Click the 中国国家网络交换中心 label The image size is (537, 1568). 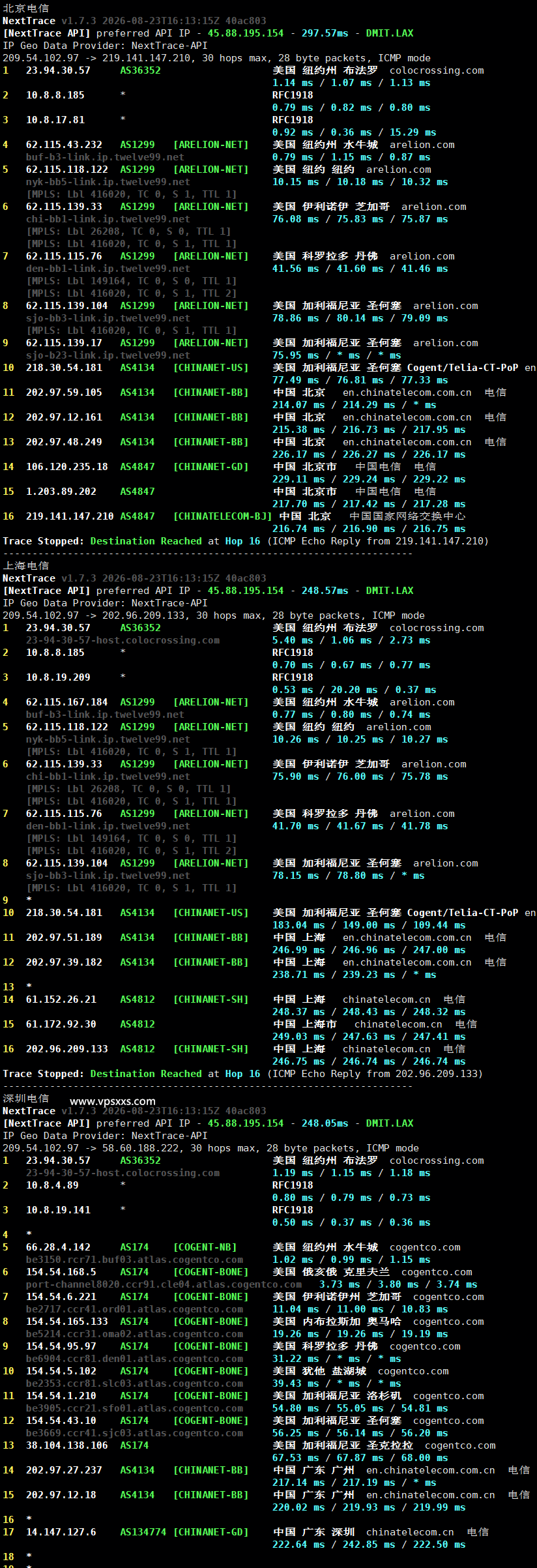(x=407, y=516)
